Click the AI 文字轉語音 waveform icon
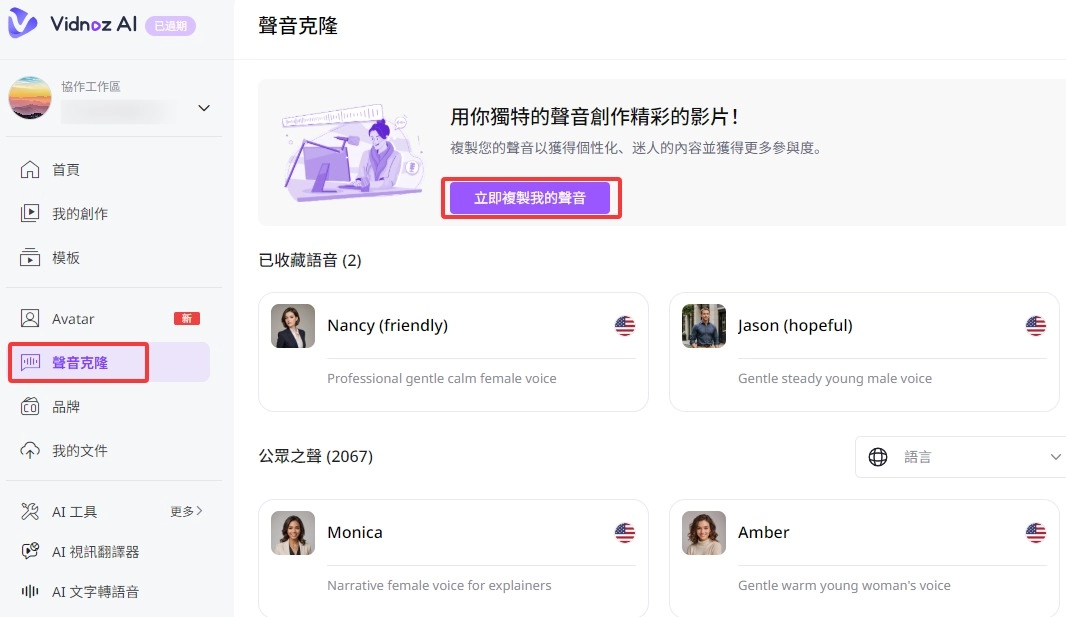1066x617 pixels. tap(31, 592)
